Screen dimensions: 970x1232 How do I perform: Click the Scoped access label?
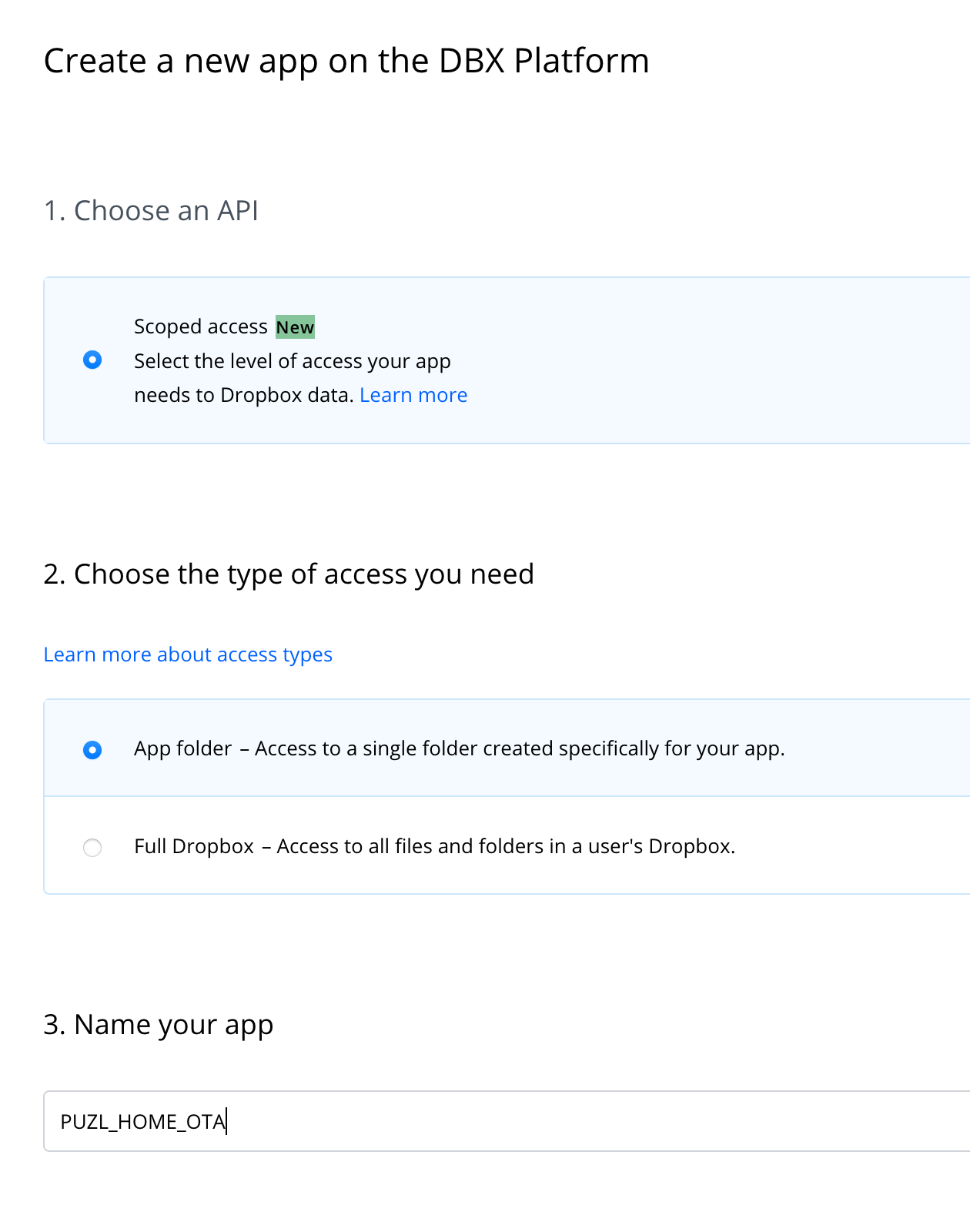click(200, 326)
